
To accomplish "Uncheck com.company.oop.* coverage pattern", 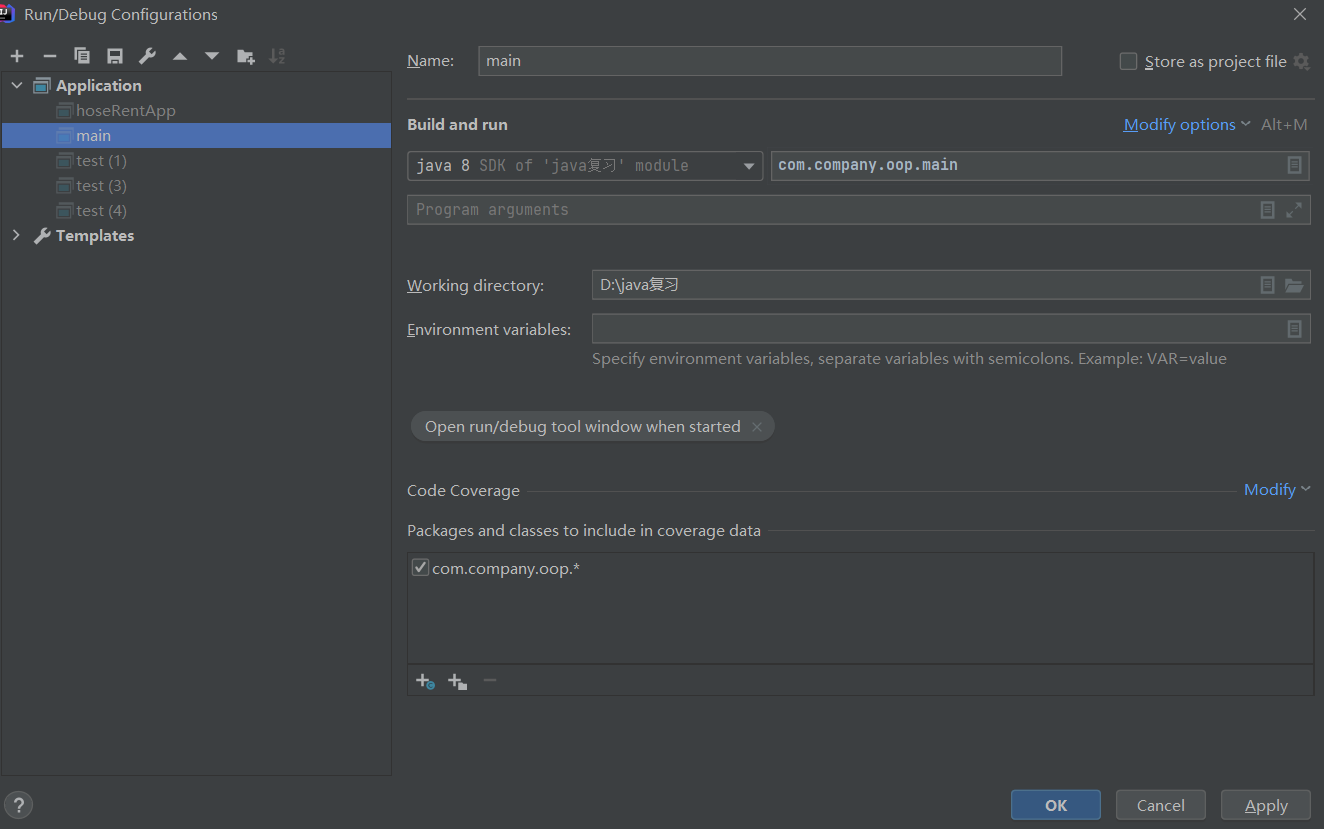I will coord(421,568).
